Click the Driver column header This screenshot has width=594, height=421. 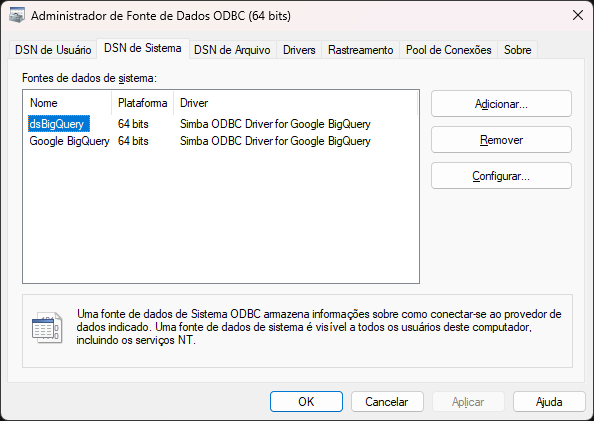click(295, 103)
